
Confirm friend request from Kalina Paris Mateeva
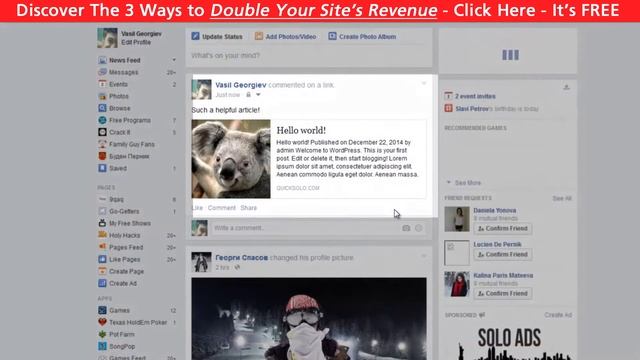pyautogui.click(x=503, y=293)
